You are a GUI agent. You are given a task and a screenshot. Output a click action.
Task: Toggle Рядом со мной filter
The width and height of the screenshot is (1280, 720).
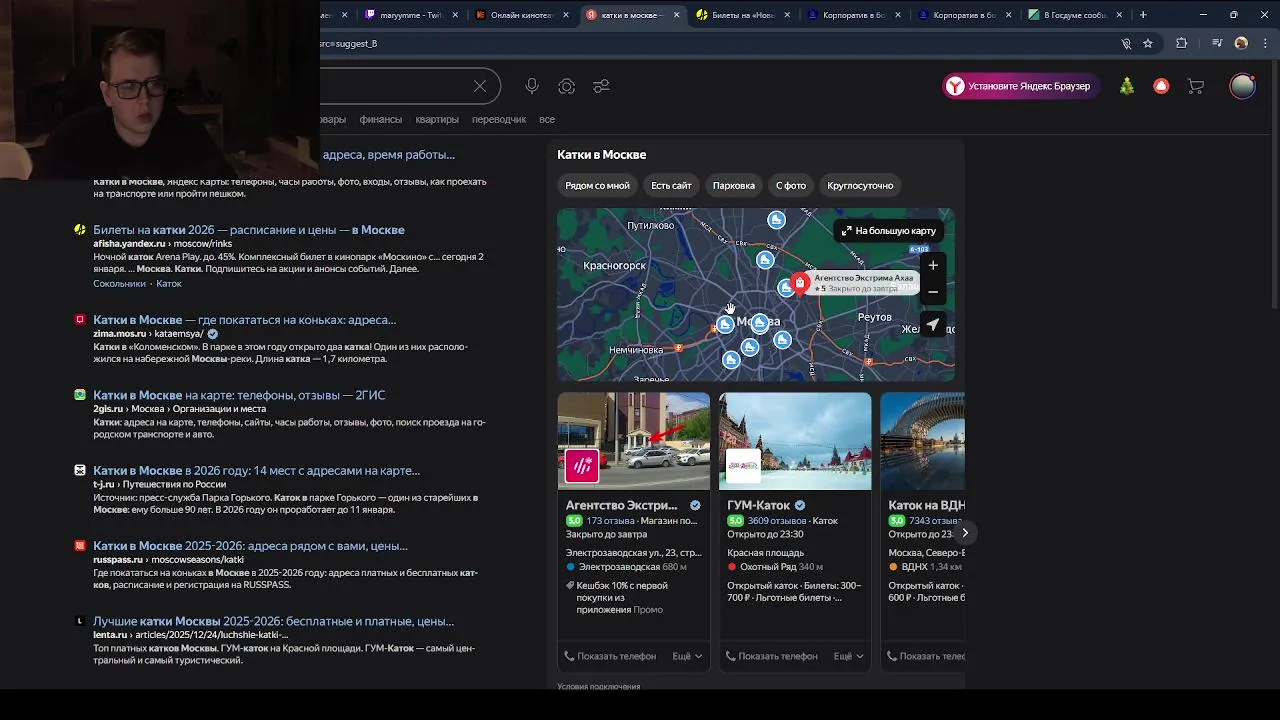[597, 185]
